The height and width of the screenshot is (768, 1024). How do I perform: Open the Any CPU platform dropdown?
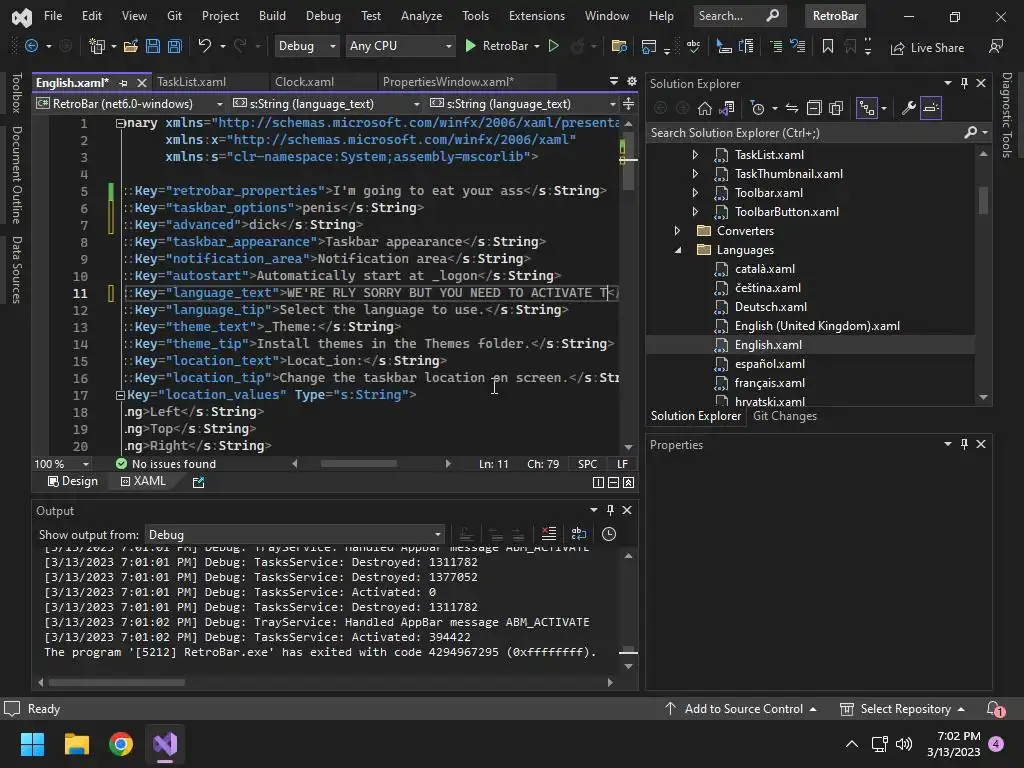[400, 46]
